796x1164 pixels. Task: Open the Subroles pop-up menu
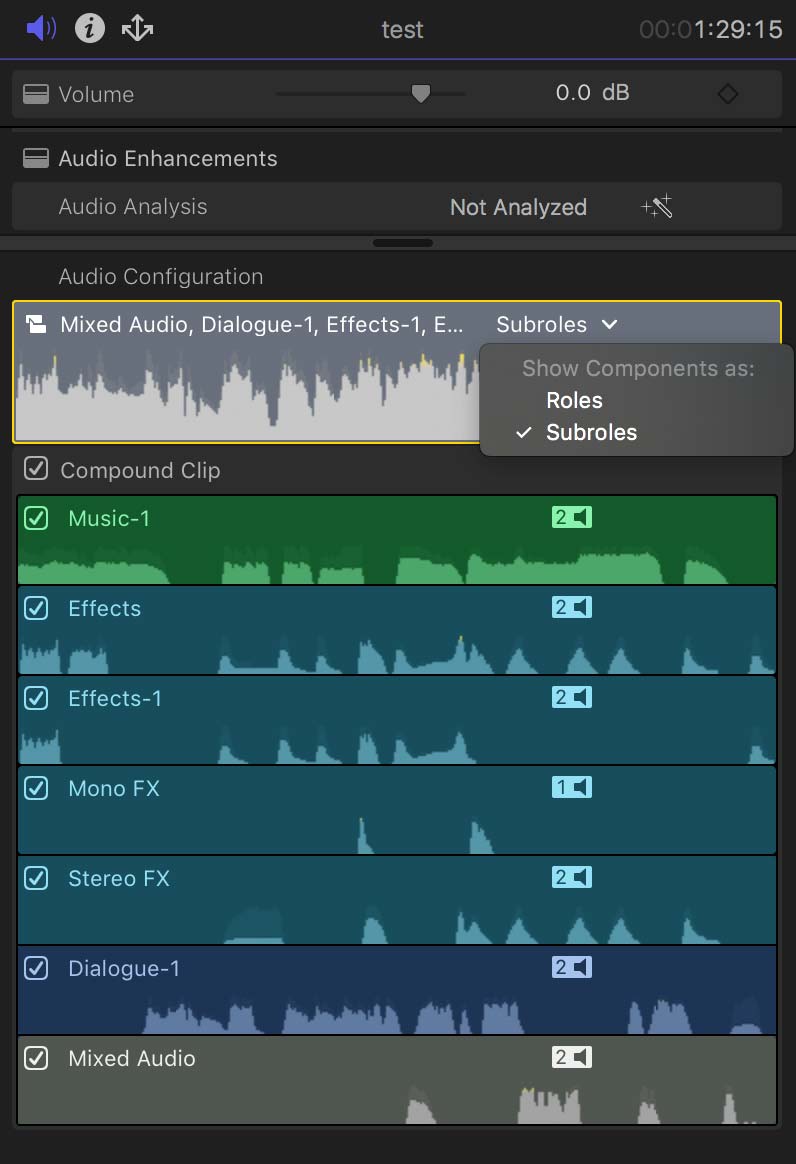pyautogui.click(x=556, y=324)
